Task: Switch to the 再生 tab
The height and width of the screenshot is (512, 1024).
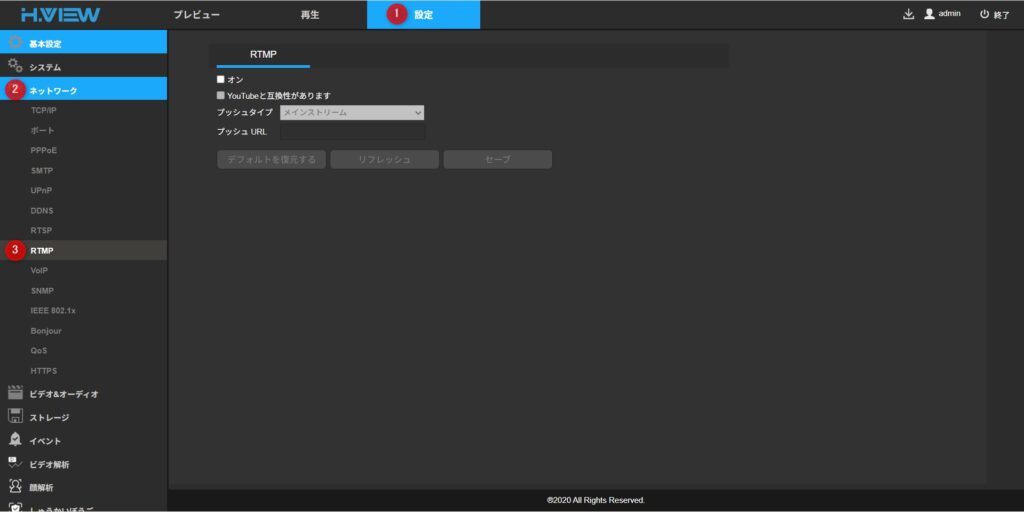Action: click(x=310, y=14)
